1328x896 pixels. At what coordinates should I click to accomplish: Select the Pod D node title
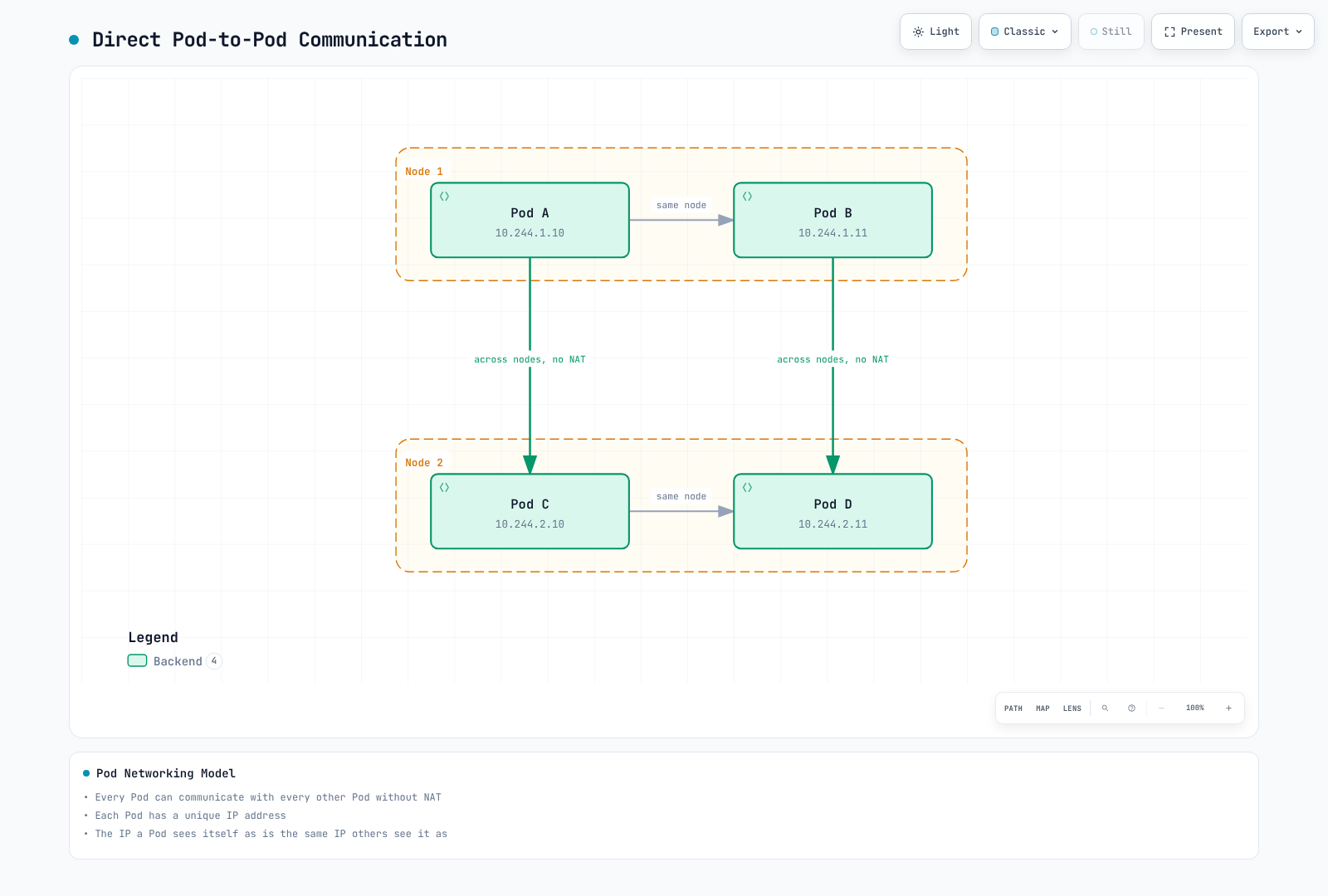[832, 504]
